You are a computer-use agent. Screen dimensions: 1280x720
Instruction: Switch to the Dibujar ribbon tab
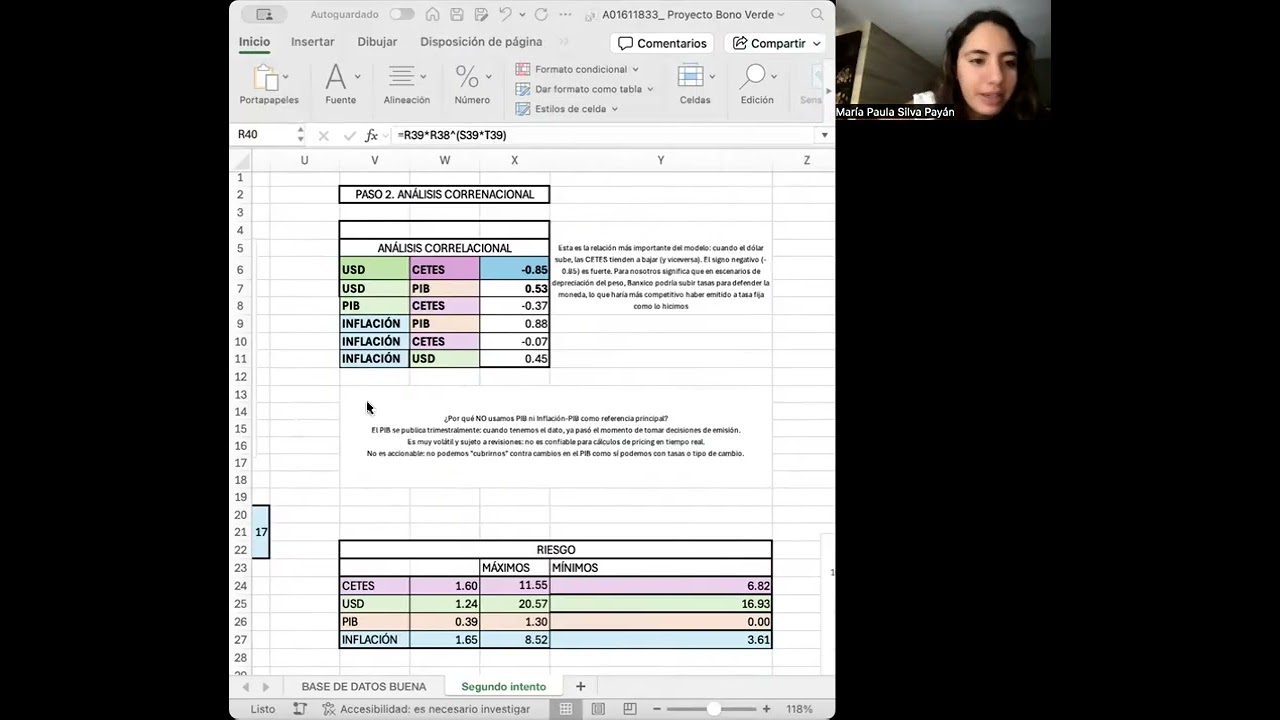(377, 42)
